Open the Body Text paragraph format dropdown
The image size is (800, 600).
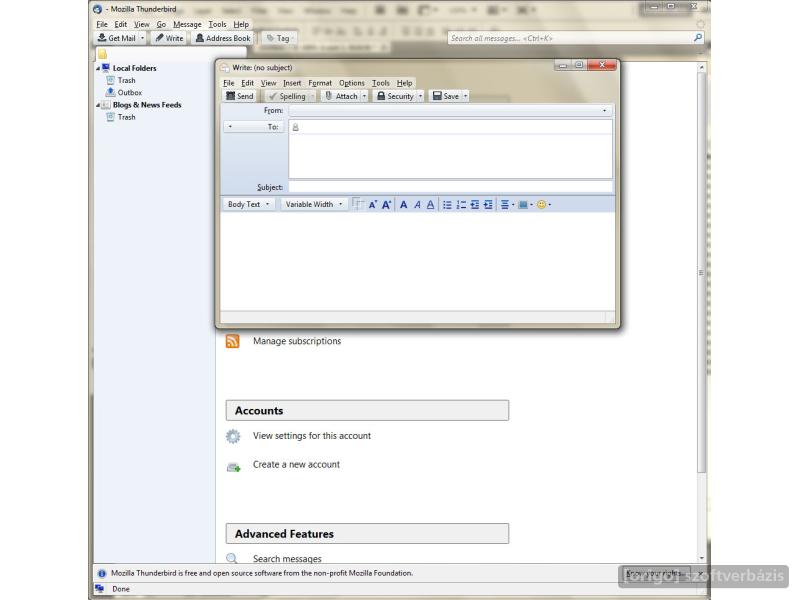coord(248,204)
